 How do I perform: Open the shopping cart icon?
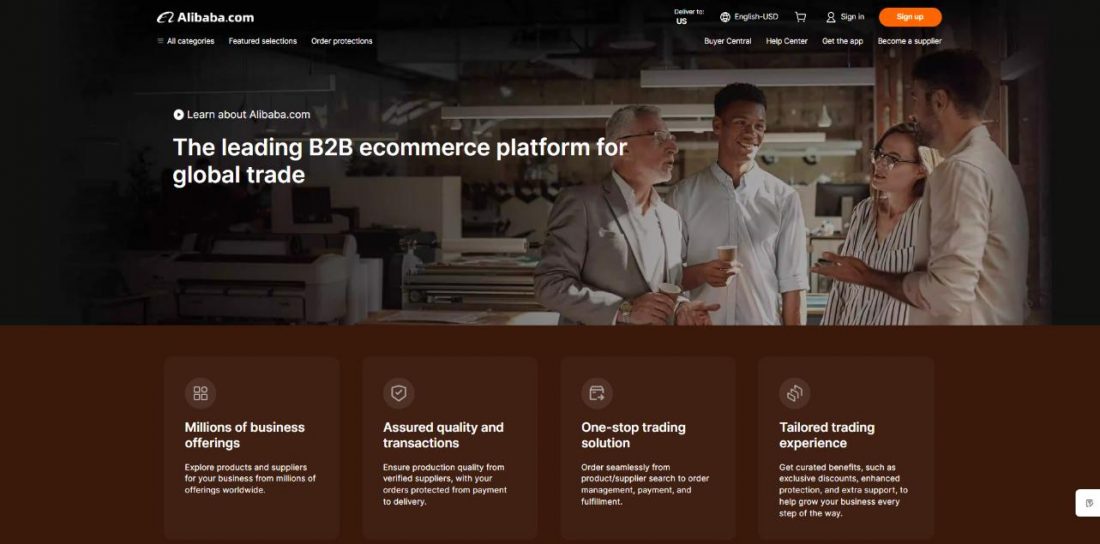[800, 17]
